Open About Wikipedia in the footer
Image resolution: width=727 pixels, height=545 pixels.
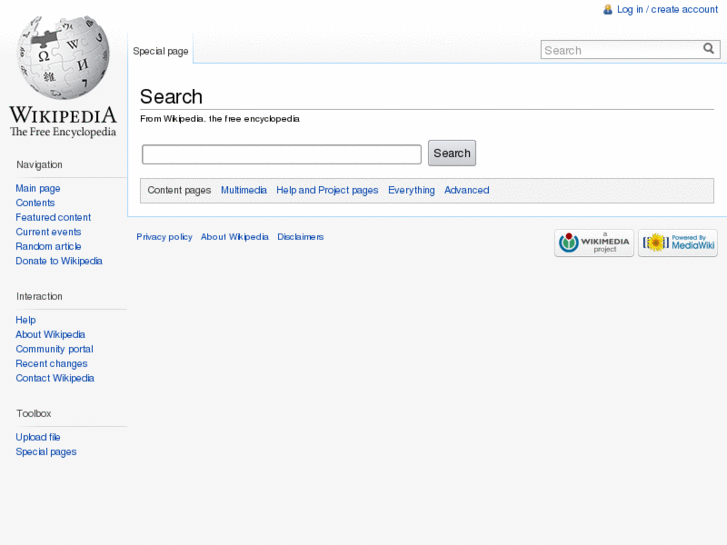coord(235,237)
